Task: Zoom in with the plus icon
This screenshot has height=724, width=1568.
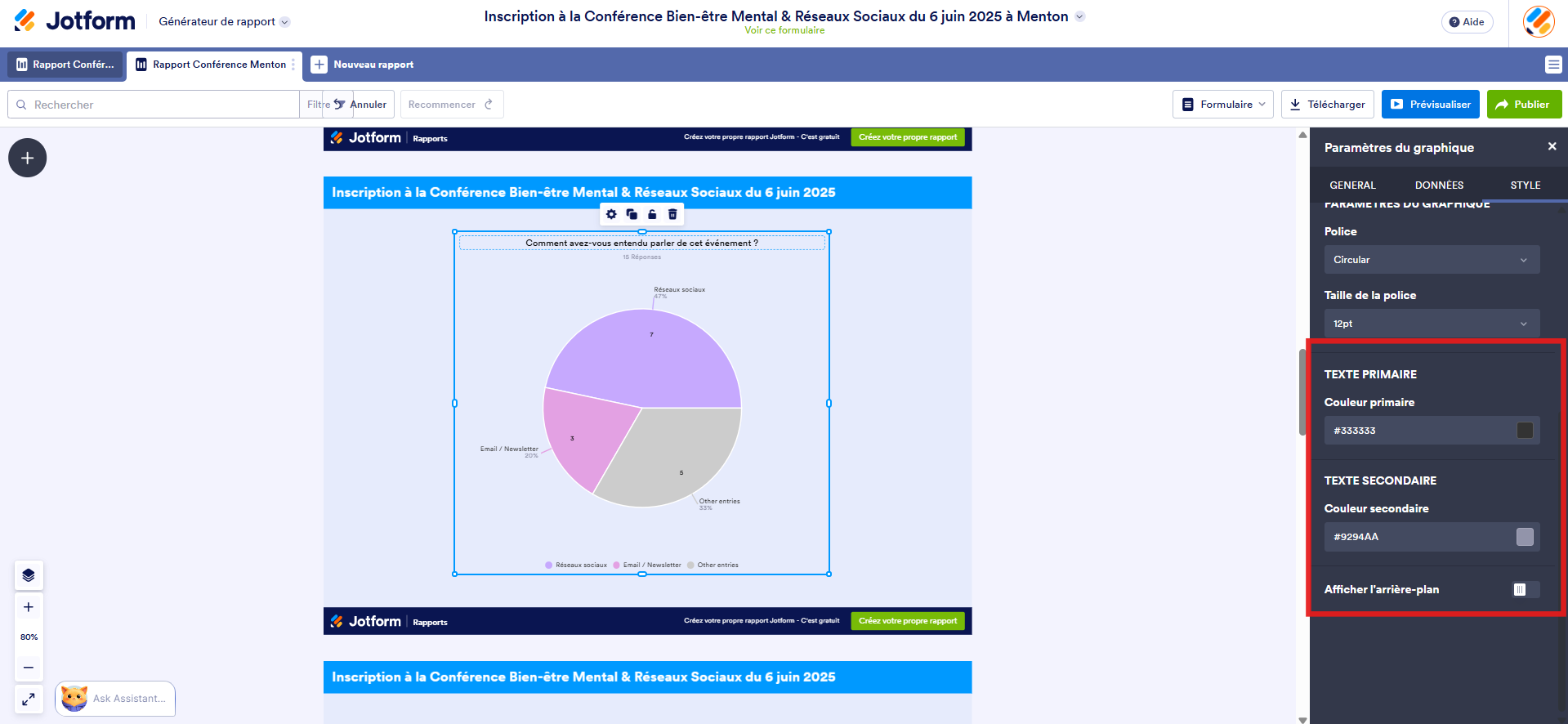Action: coord(29,607)
